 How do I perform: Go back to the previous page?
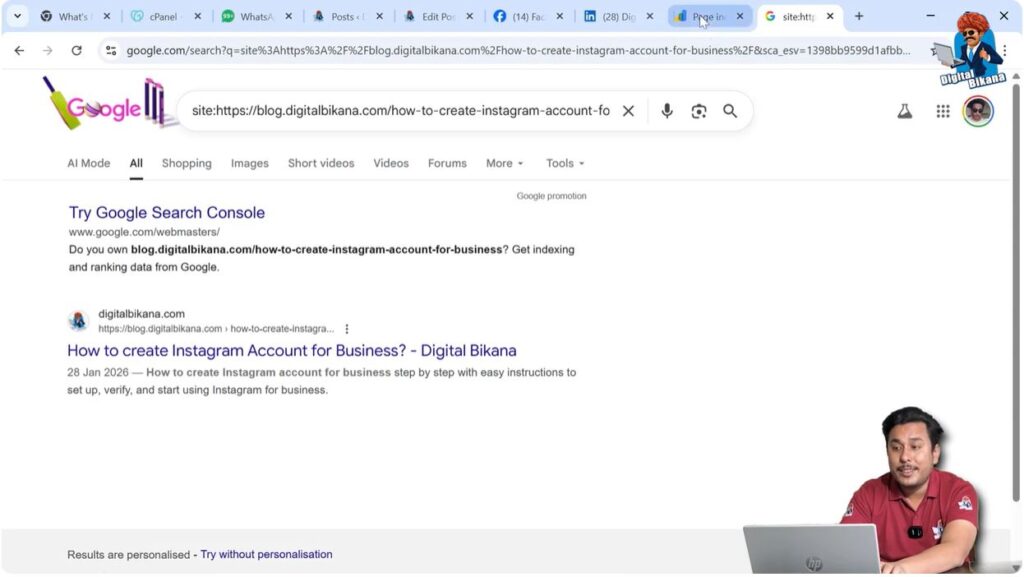click(19, 50)
